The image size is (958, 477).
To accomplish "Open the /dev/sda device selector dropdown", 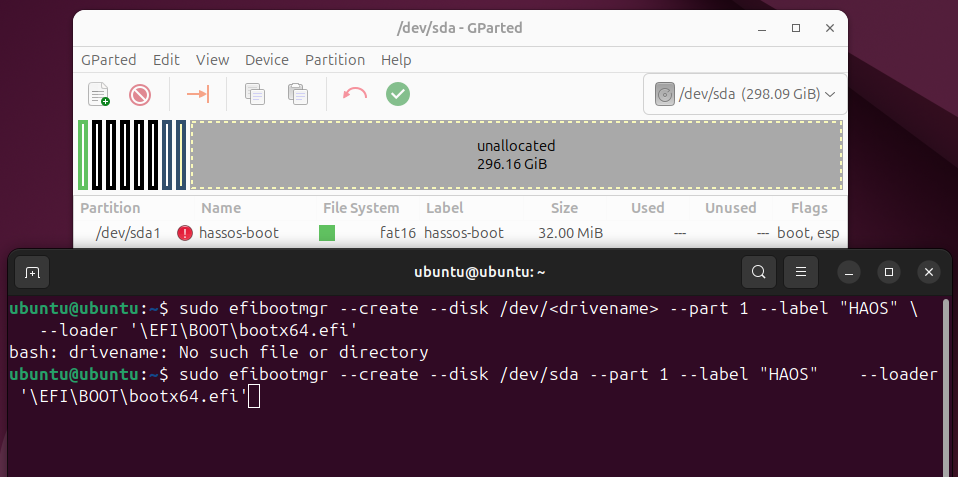I will pos(745,94).
